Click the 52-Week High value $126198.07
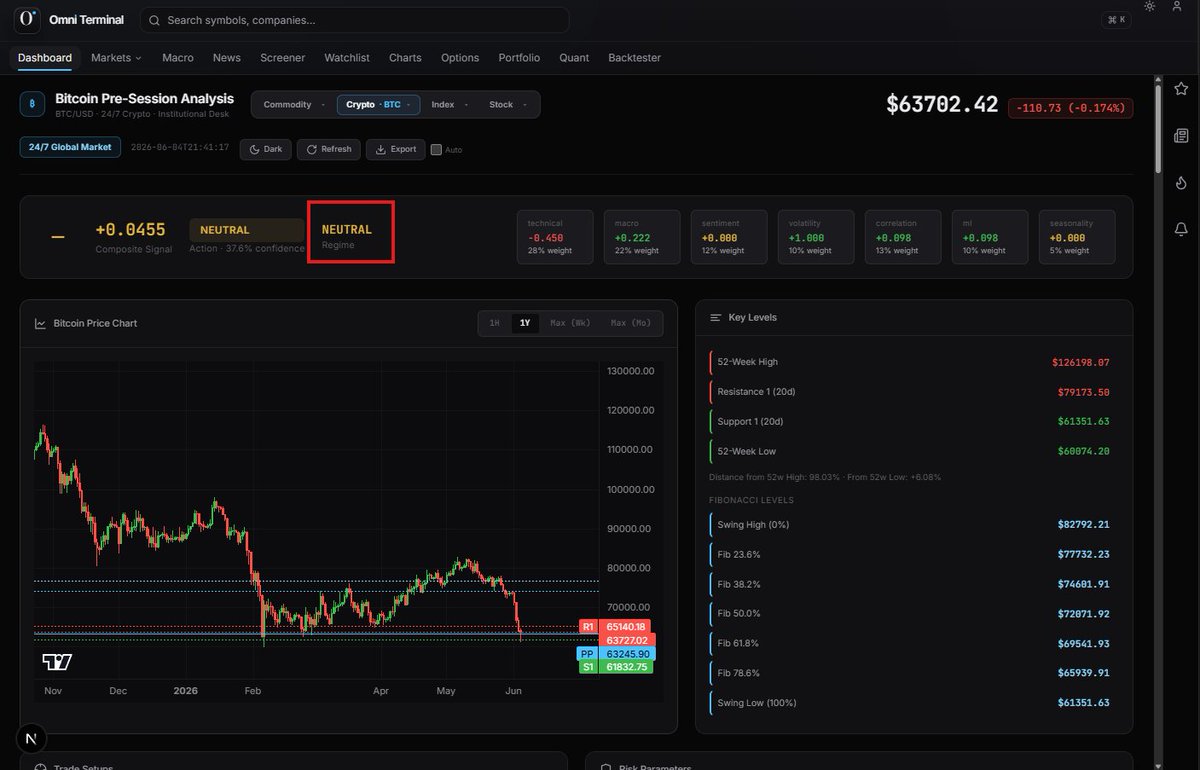The image size is (1200, 770). coord(1080,362)
